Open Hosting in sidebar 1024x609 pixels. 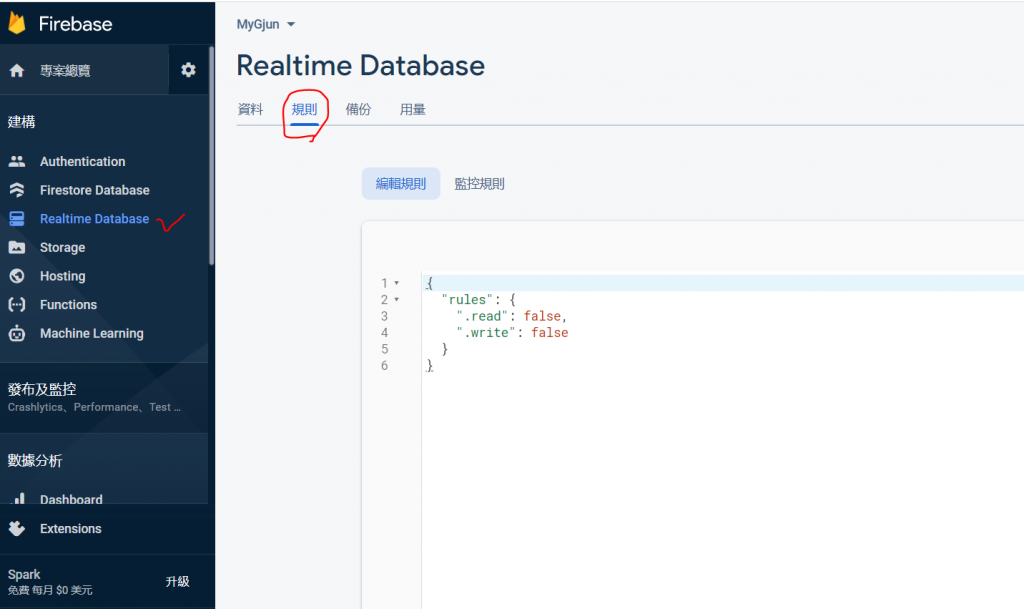tap(63, 276)
